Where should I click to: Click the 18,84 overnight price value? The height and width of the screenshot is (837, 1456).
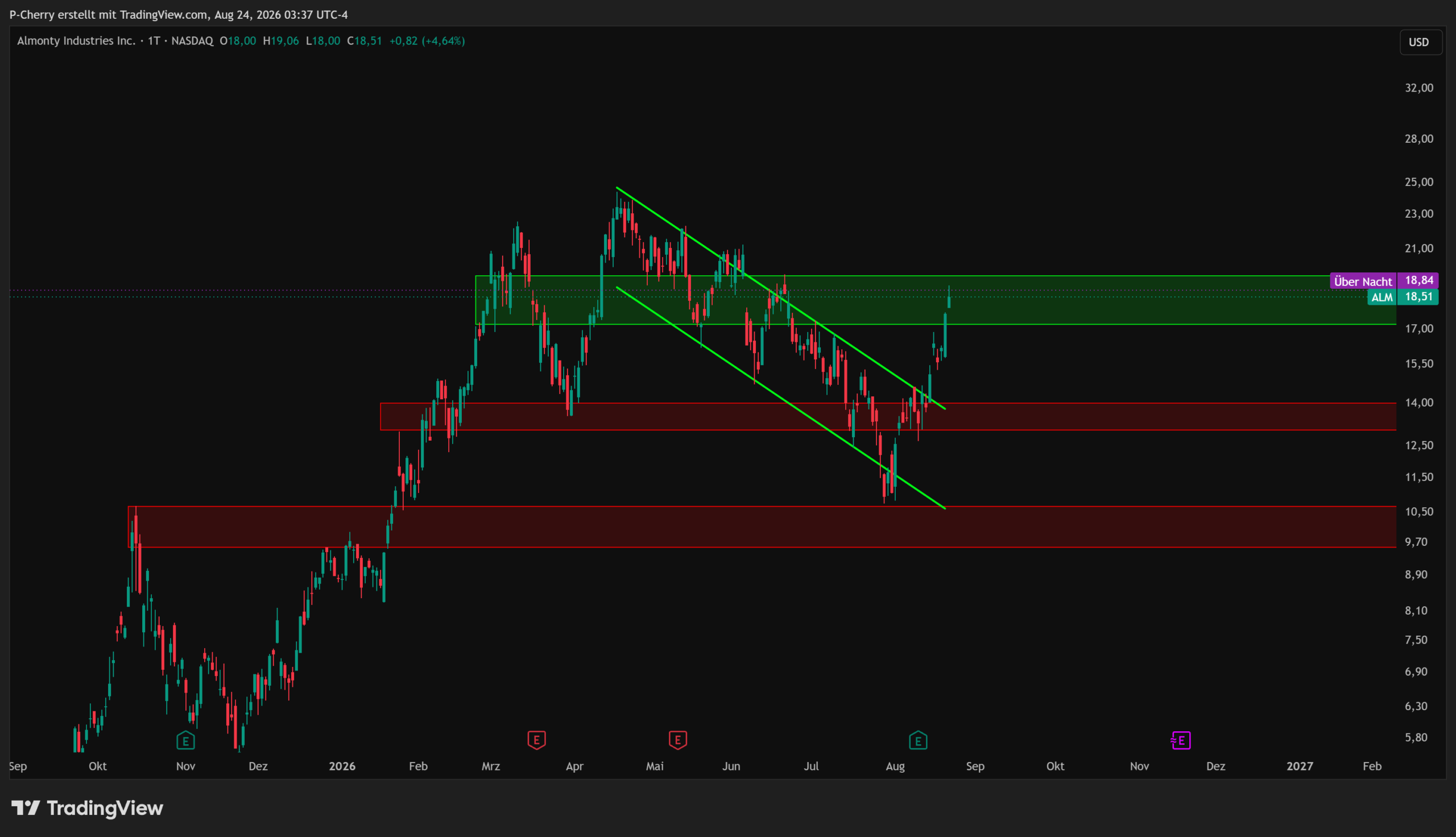point(1418,280)
